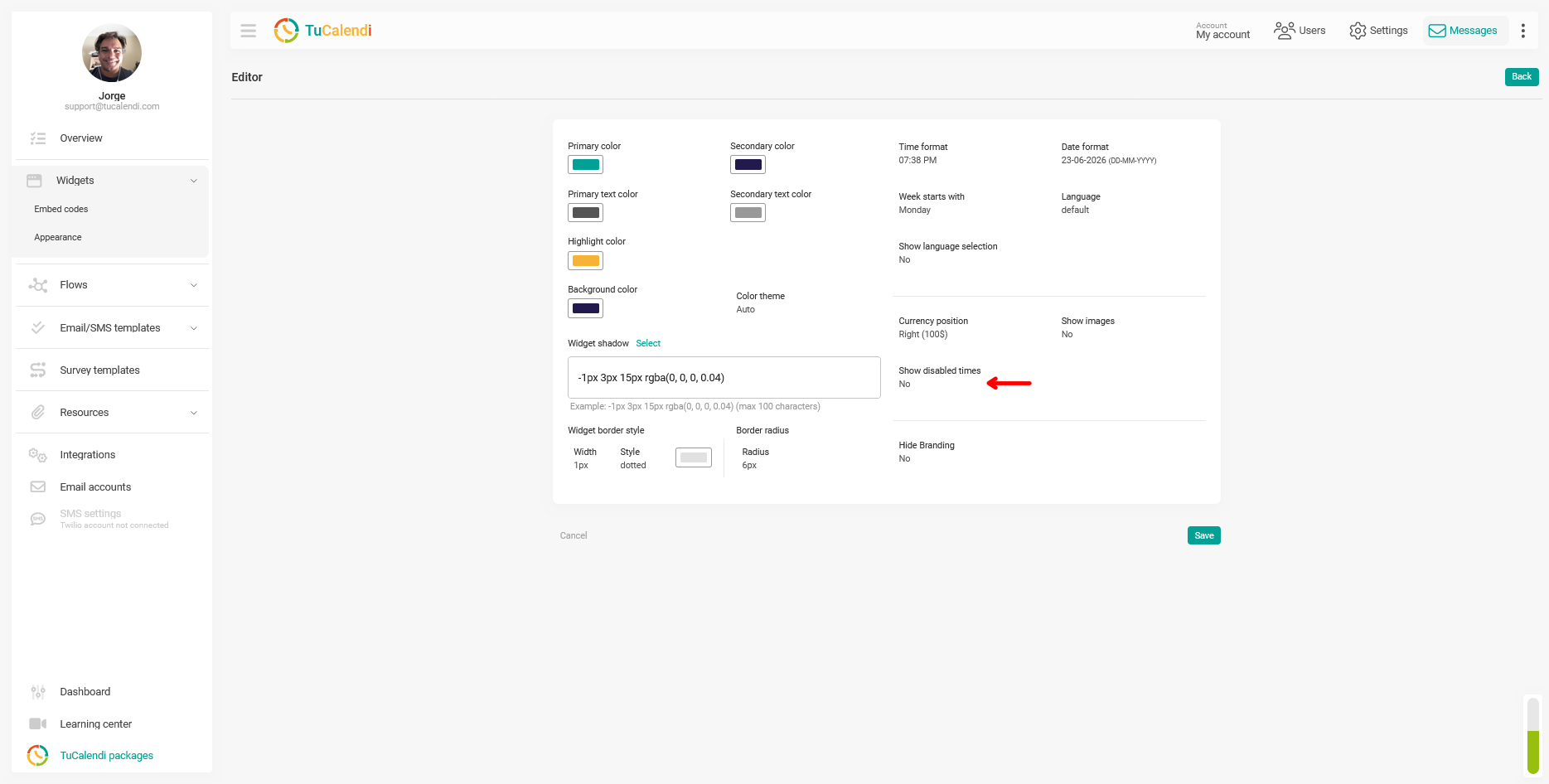
Task: Open Email accounts menu item
Action: click(95, 487)
